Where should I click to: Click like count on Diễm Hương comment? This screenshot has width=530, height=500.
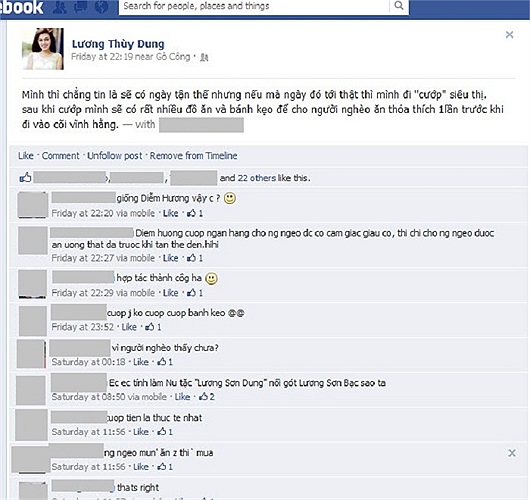tap(195, 213)
